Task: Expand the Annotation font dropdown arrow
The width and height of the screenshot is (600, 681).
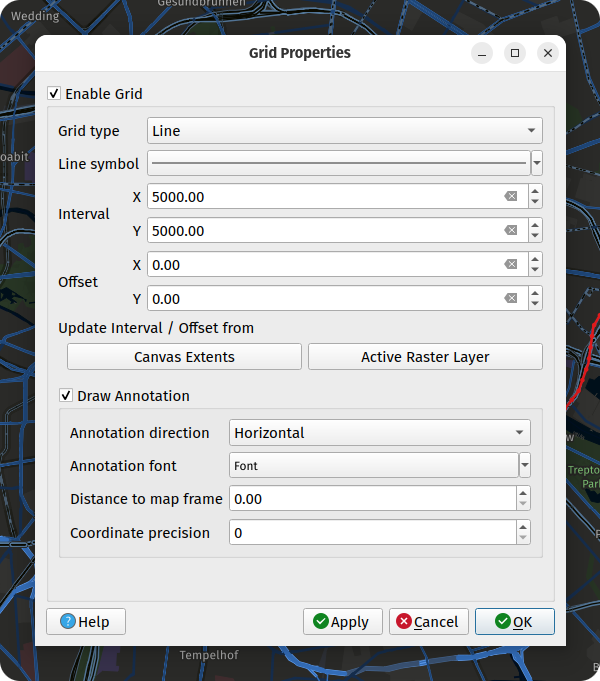Action: [524, 465]
